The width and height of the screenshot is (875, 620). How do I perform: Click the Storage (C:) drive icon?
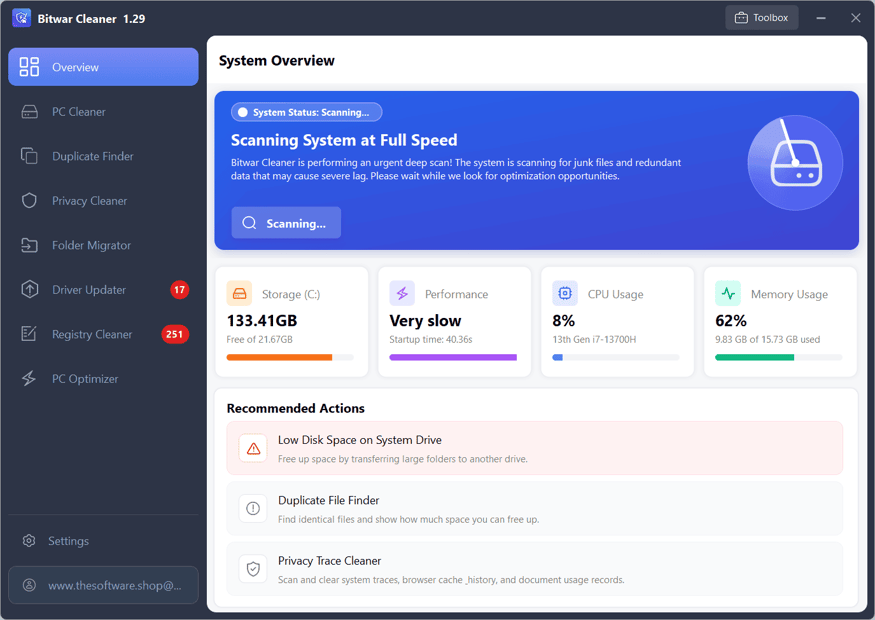pos(239,294)
